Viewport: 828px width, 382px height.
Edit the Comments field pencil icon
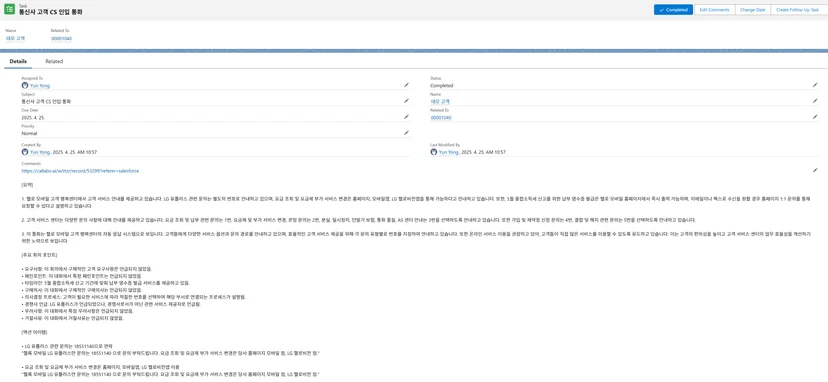815,170
